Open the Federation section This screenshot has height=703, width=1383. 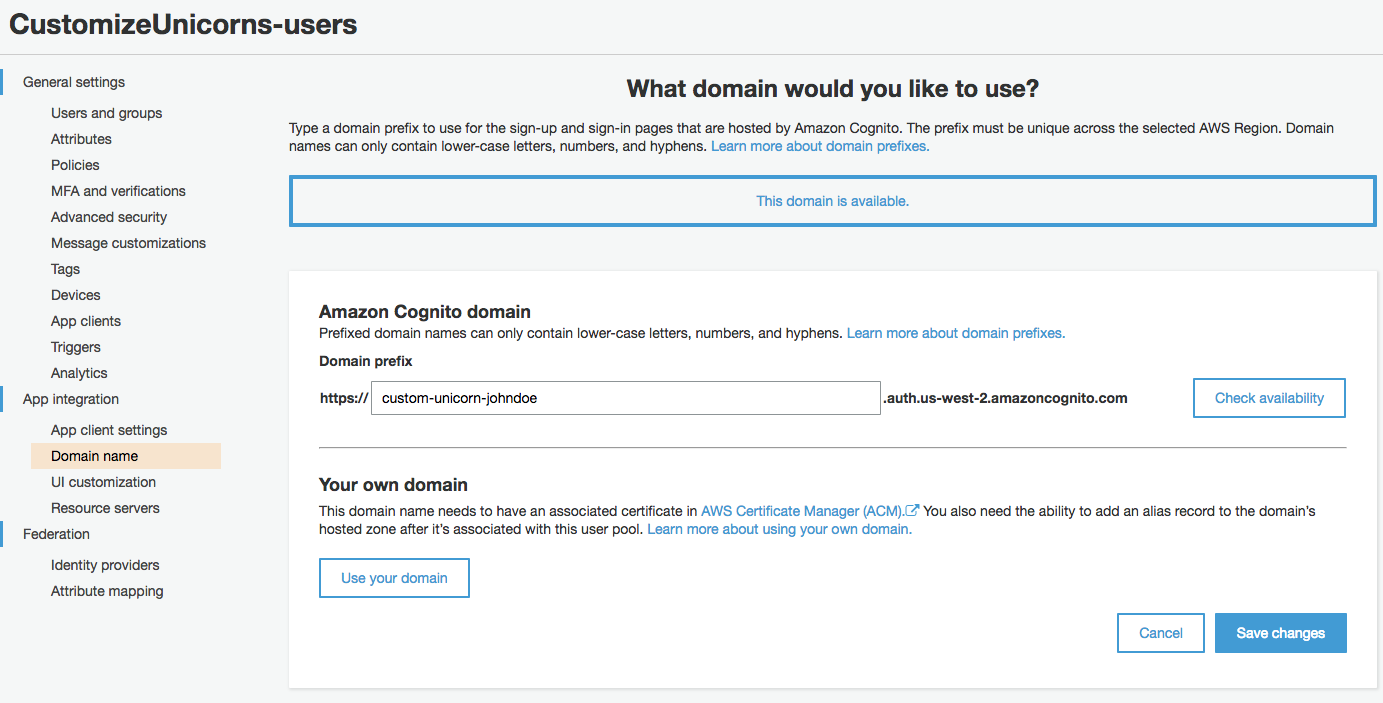56,534
